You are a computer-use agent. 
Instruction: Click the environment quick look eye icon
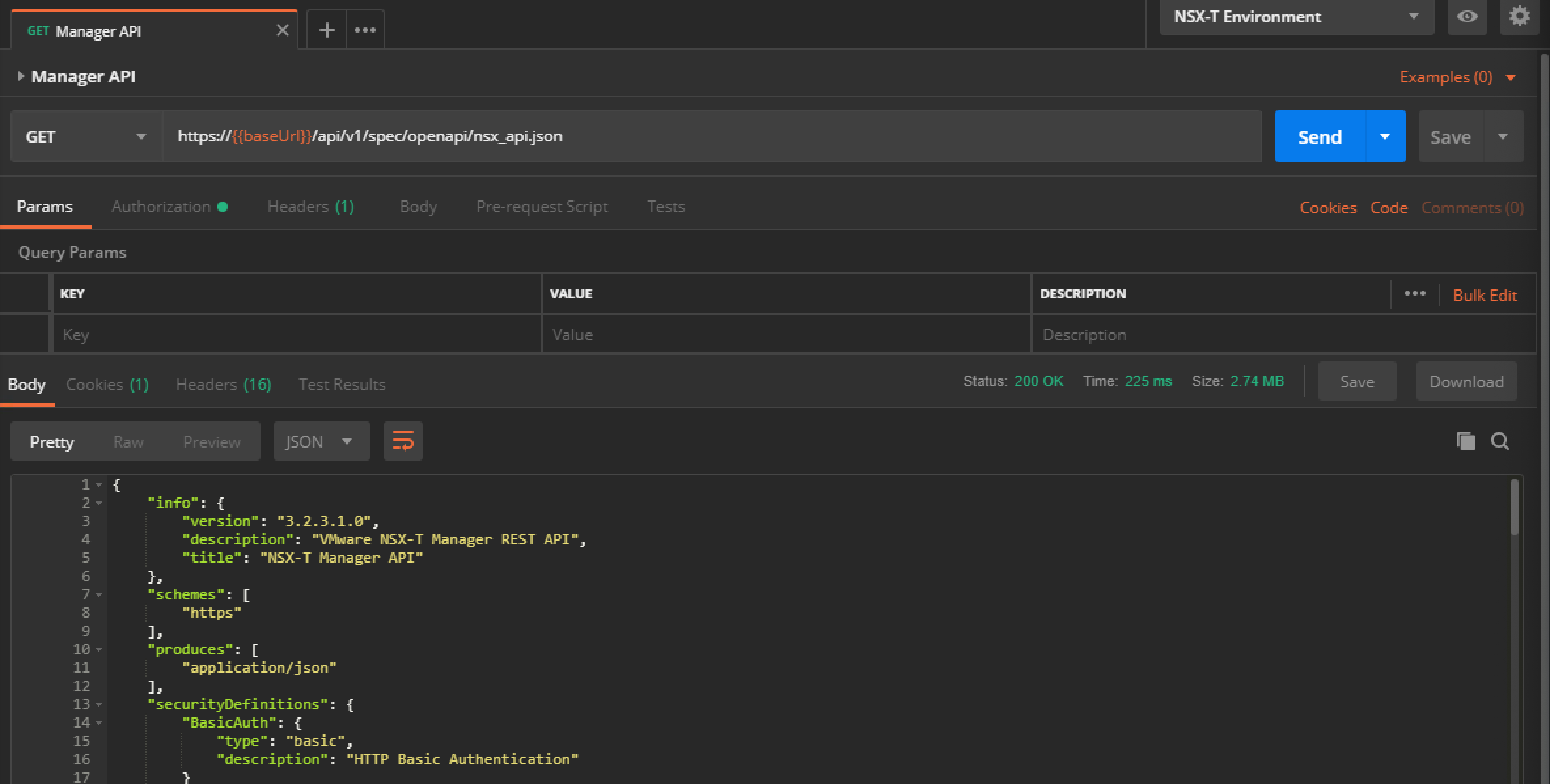pyautogui.click(x=1467, y=17)
